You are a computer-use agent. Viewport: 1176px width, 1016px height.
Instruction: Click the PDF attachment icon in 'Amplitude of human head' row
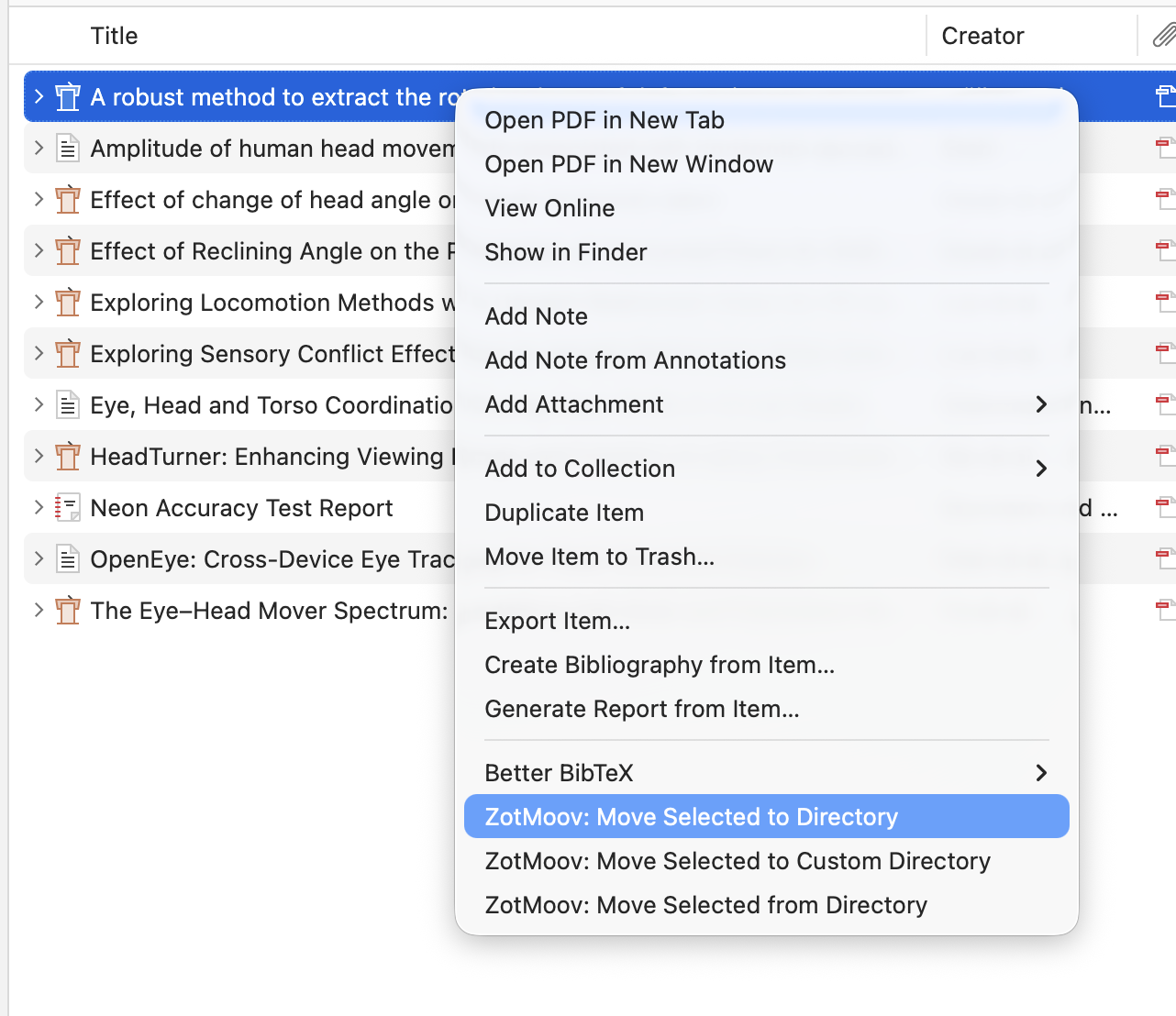[1165, 149]
